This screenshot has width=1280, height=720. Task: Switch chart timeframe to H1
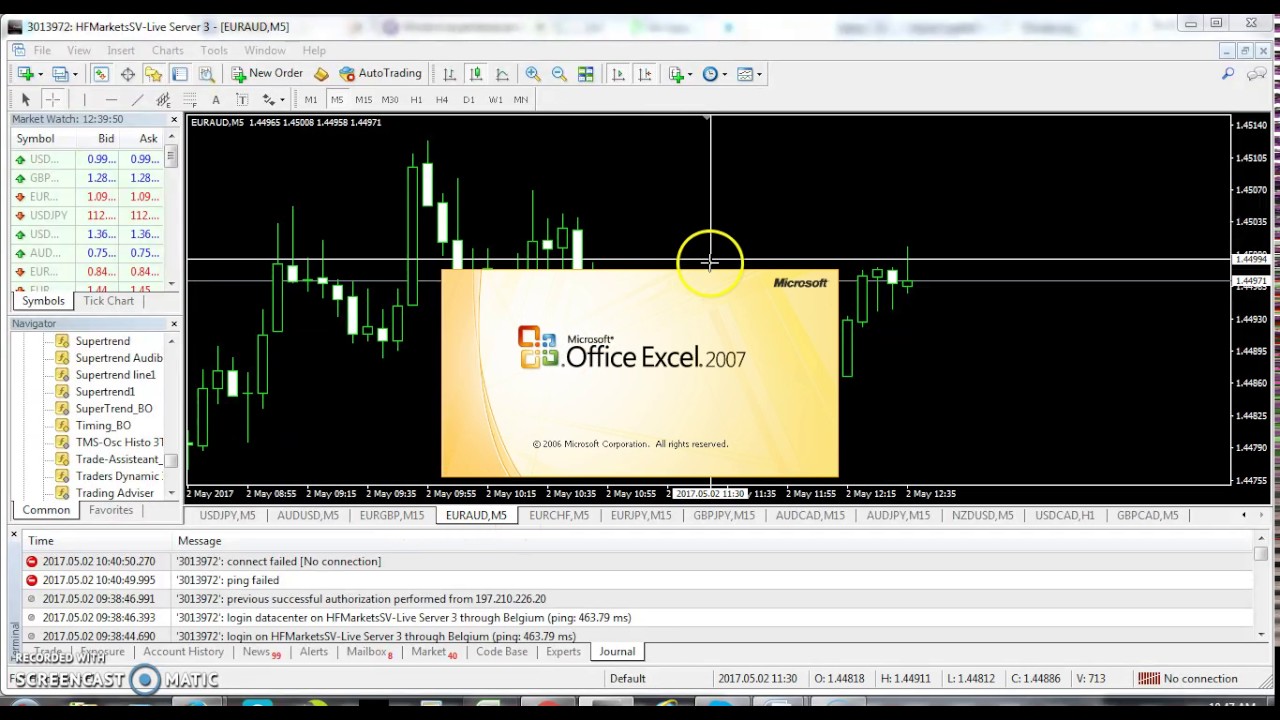[416, 100]
